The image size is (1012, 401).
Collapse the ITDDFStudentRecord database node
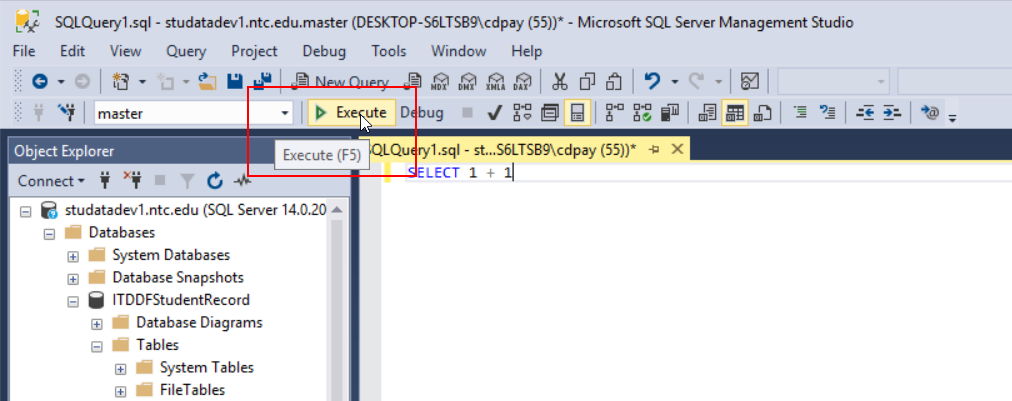[74, 301]
